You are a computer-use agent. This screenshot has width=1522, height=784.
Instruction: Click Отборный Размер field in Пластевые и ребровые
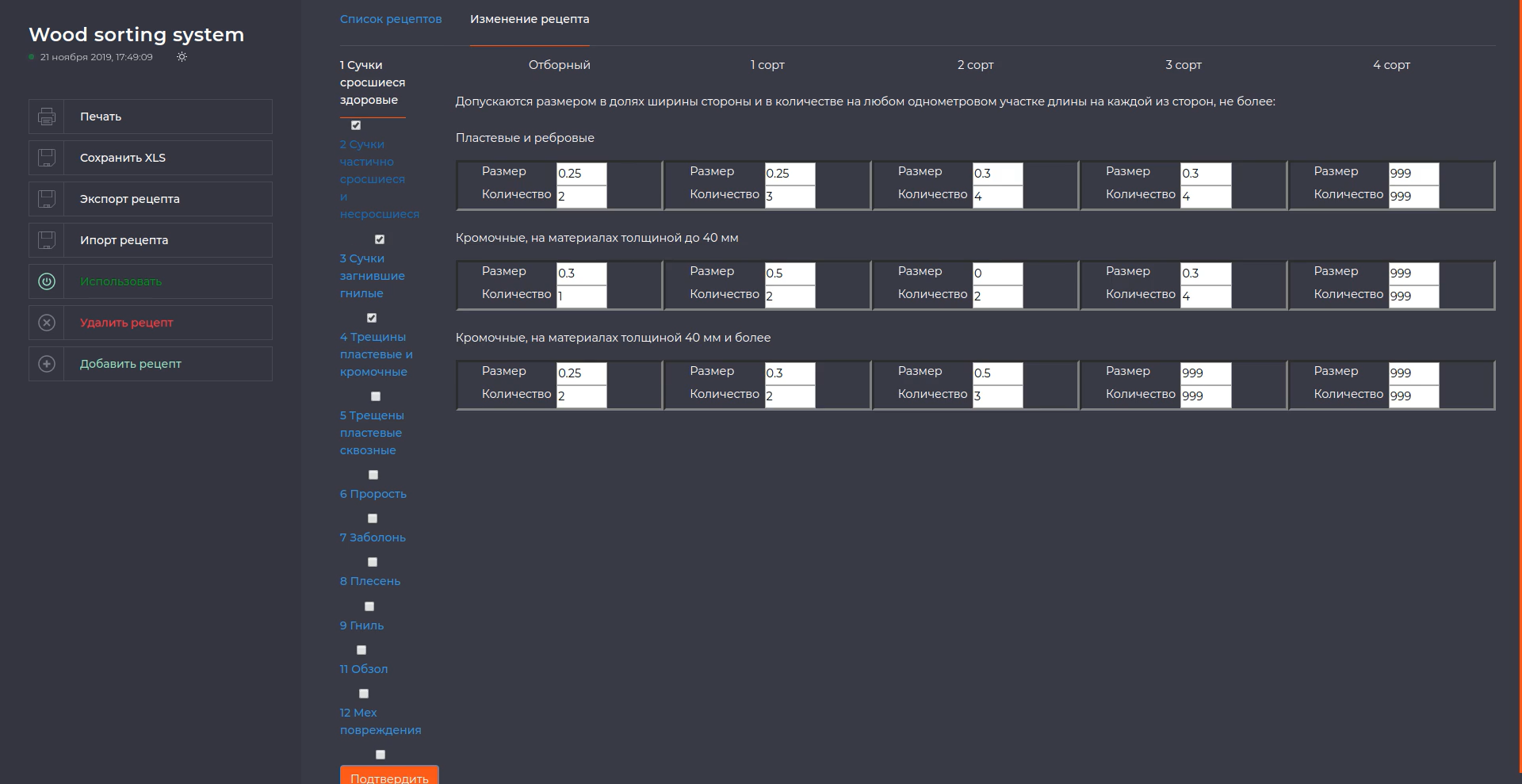coord(581,174)
